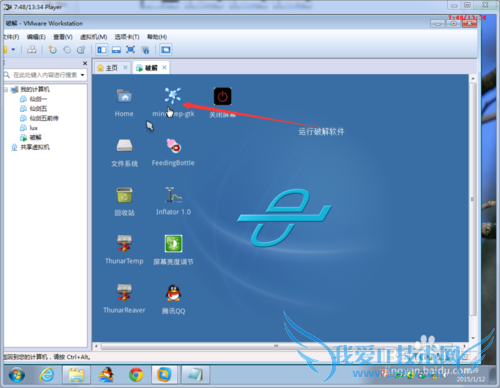Viewport: 500px width, 388px height.
Task: Launch the FeedingBottle icon
Action: click(173, 146)
